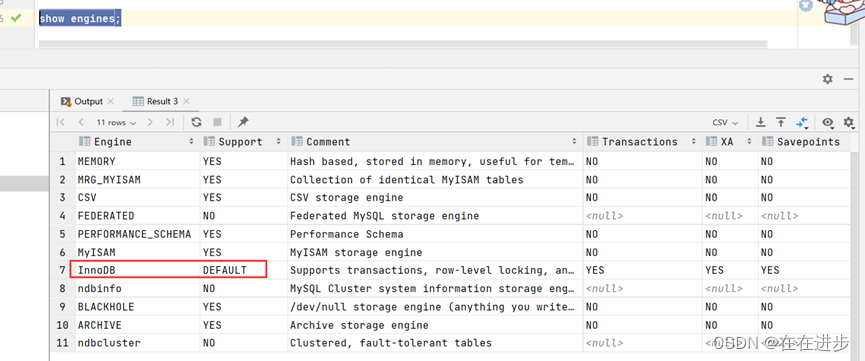The image size is (865, 361).
Task: Open results panel gear settings
Action: [x=827, y=79]
